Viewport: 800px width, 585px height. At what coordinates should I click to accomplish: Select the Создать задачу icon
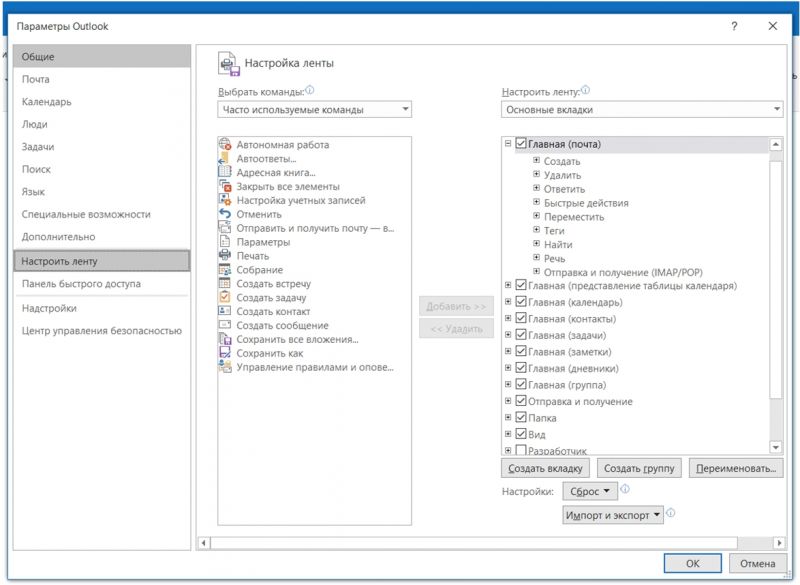(x=225, y=297)
